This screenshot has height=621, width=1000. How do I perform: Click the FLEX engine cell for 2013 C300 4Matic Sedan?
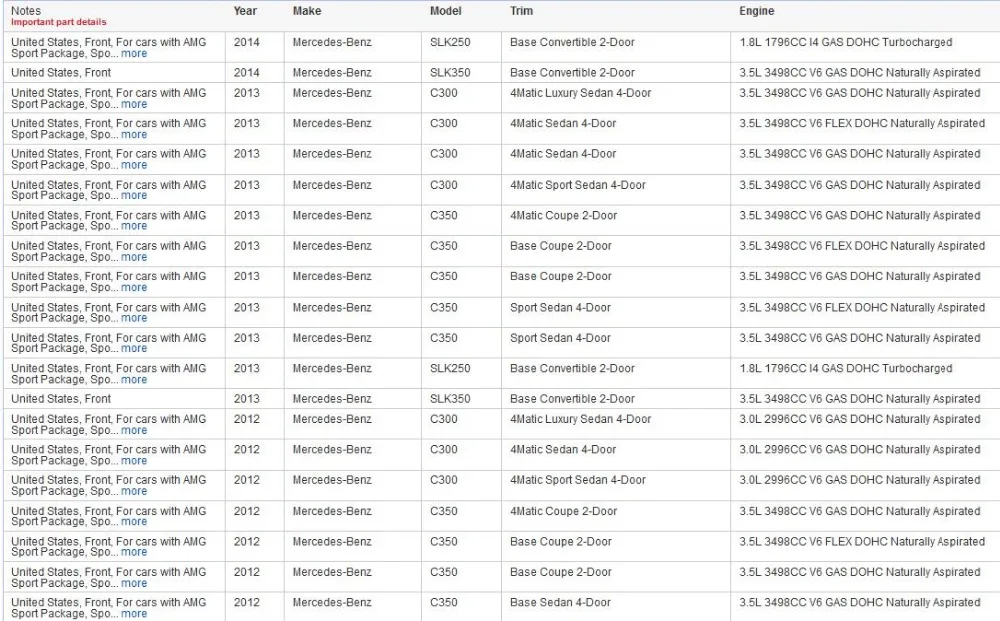point(862,124)
